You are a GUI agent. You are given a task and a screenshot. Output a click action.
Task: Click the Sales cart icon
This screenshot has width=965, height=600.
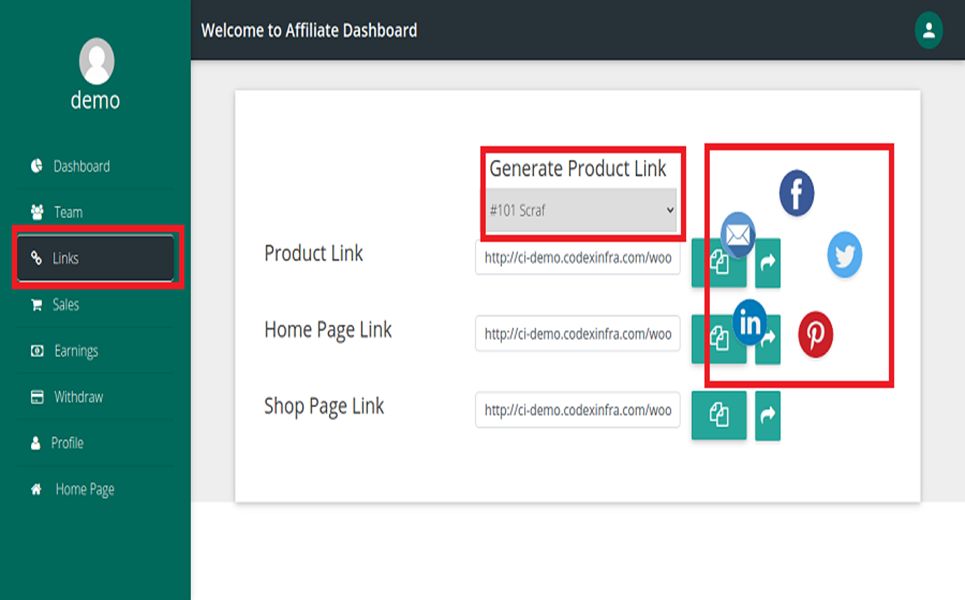36,305
